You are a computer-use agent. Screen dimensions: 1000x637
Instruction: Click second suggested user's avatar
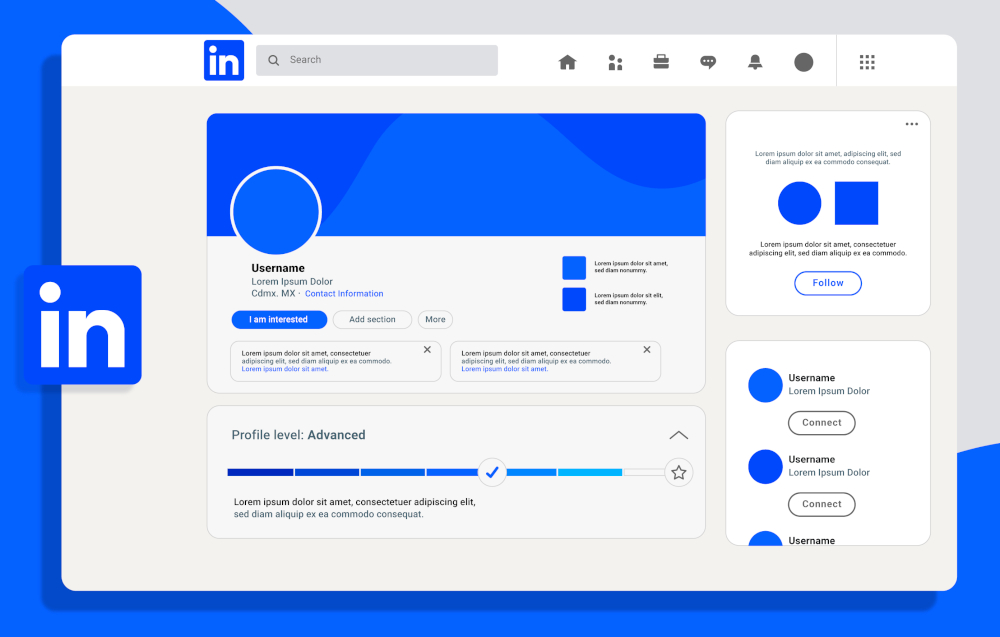[x=765, y=467]
